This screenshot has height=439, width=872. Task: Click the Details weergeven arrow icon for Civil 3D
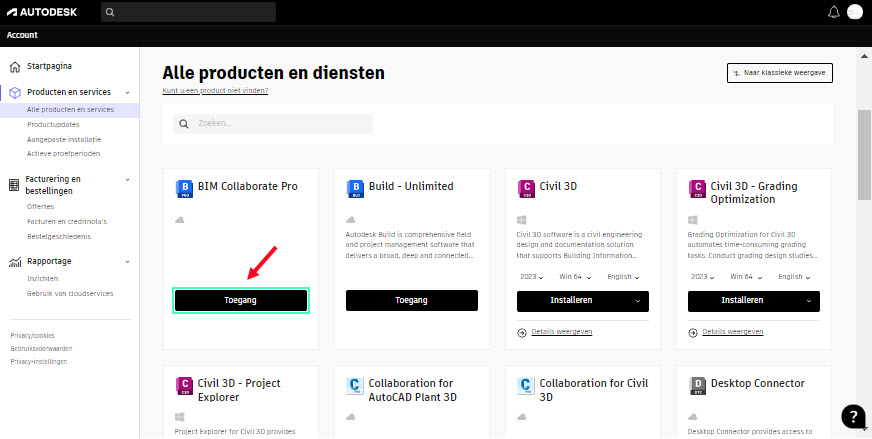[x=522, y=332]
